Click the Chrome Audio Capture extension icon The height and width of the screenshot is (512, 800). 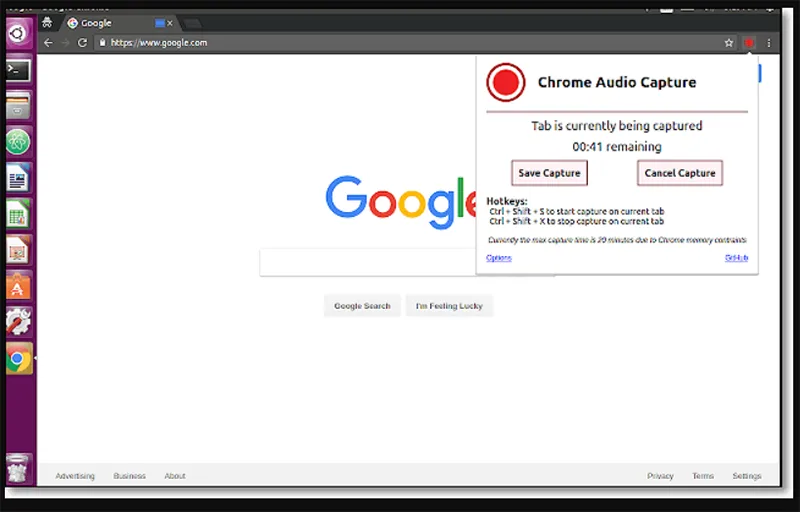748,43
